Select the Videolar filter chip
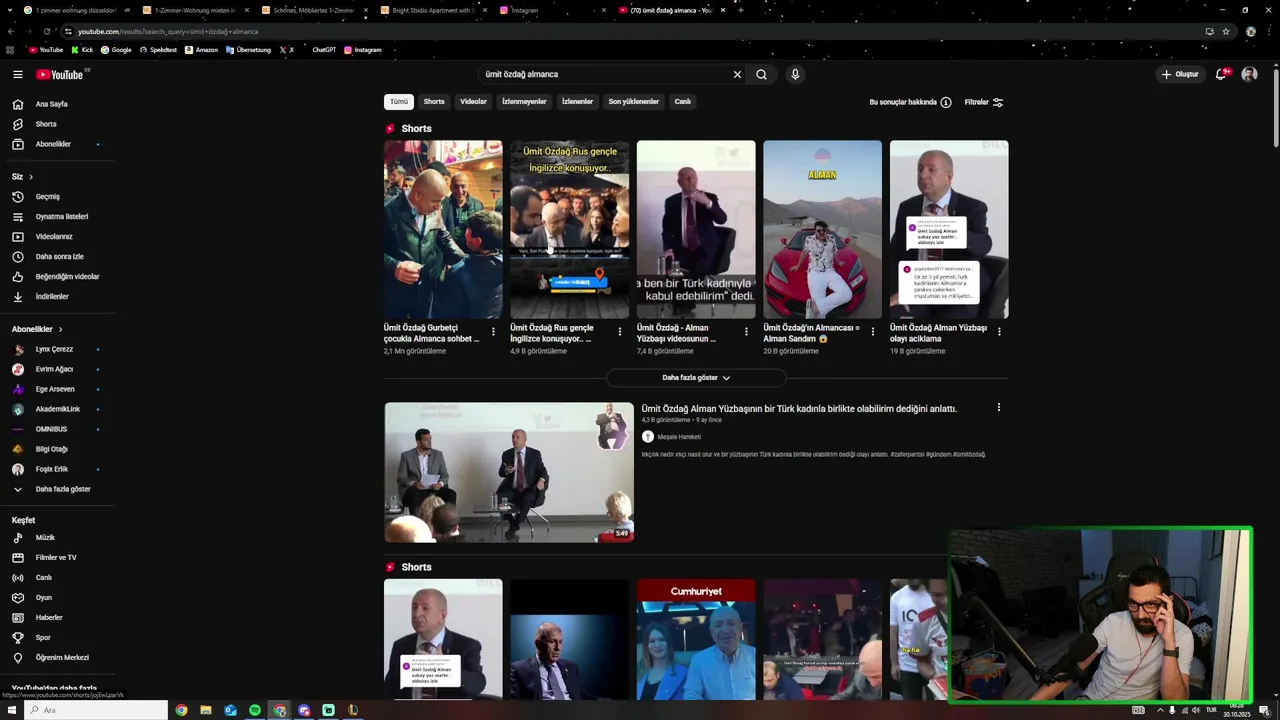Screen dimensions: 1280x720 tap(473, 102)
